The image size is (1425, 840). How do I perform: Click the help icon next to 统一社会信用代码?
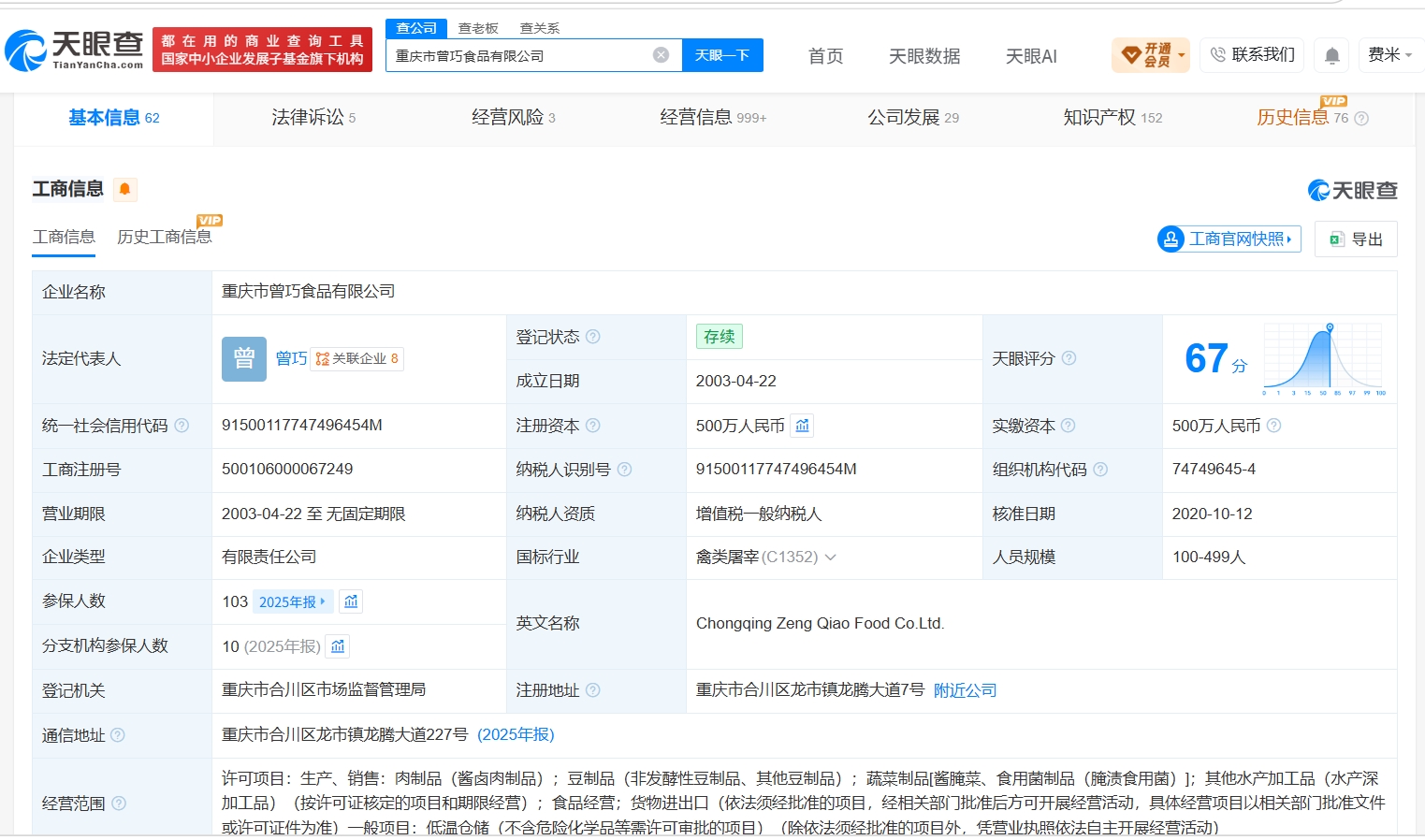(182, 426)
